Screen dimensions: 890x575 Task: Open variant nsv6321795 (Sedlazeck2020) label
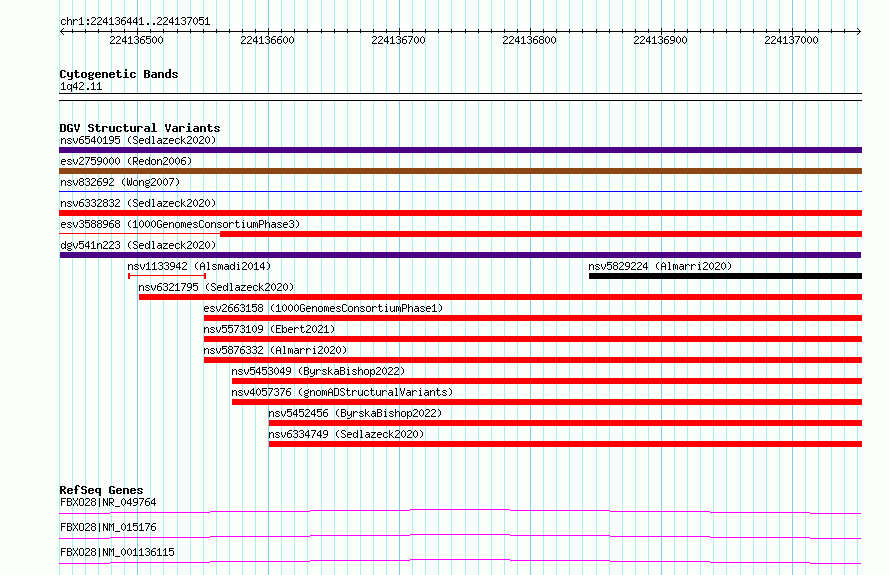216,287
